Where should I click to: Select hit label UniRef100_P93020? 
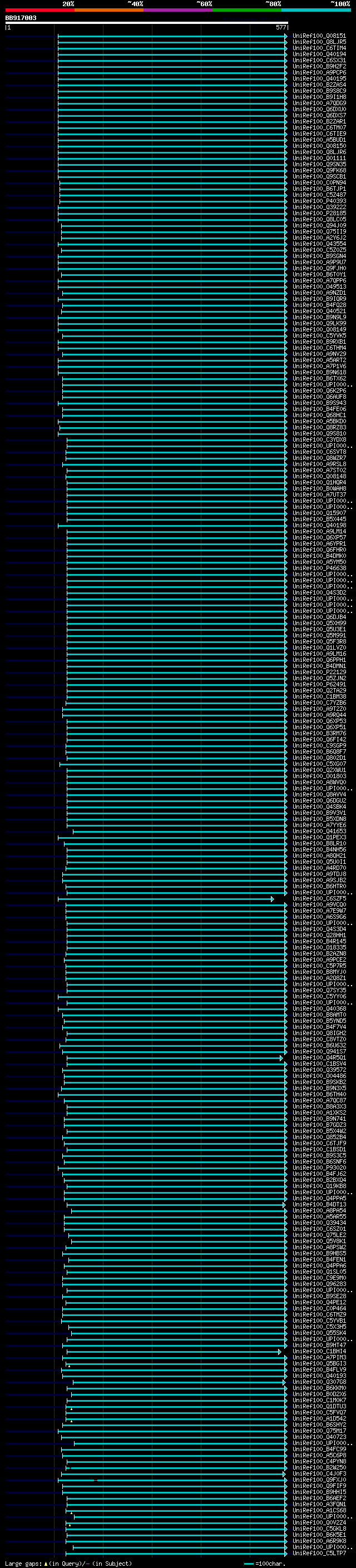coord(319,1168)
